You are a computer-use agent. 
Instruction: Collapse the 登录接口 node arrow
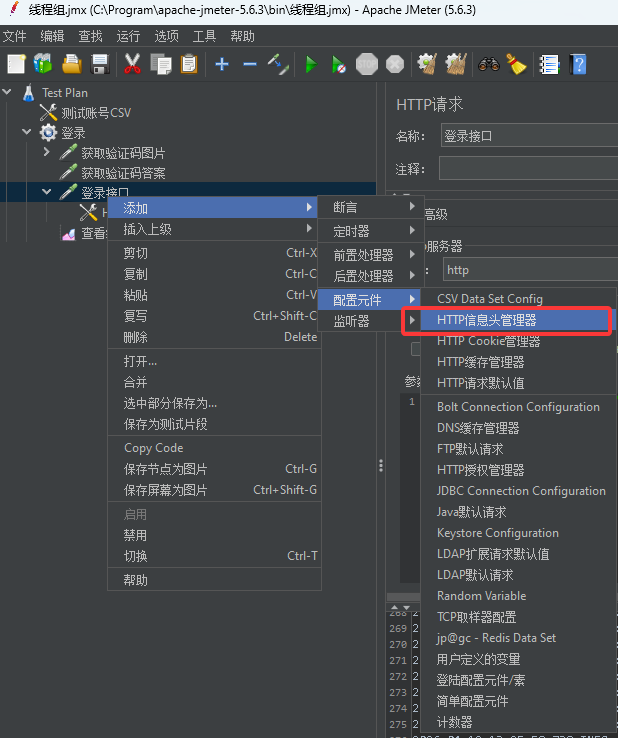(46, 192)
